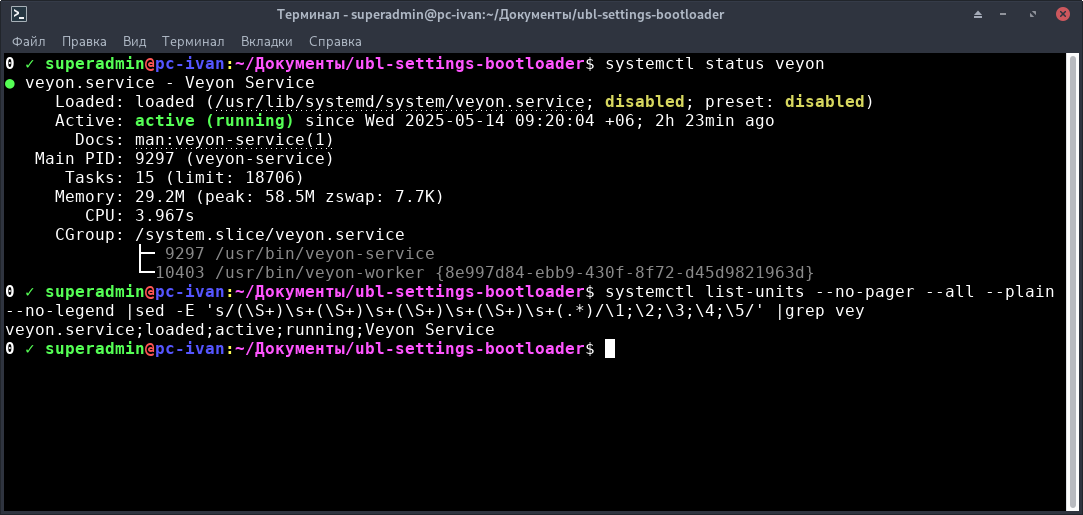Click the CGroup /system.slice/veyon.service path
The height and width of the screenshot is (515, 1083).
[x=270, y=235]
